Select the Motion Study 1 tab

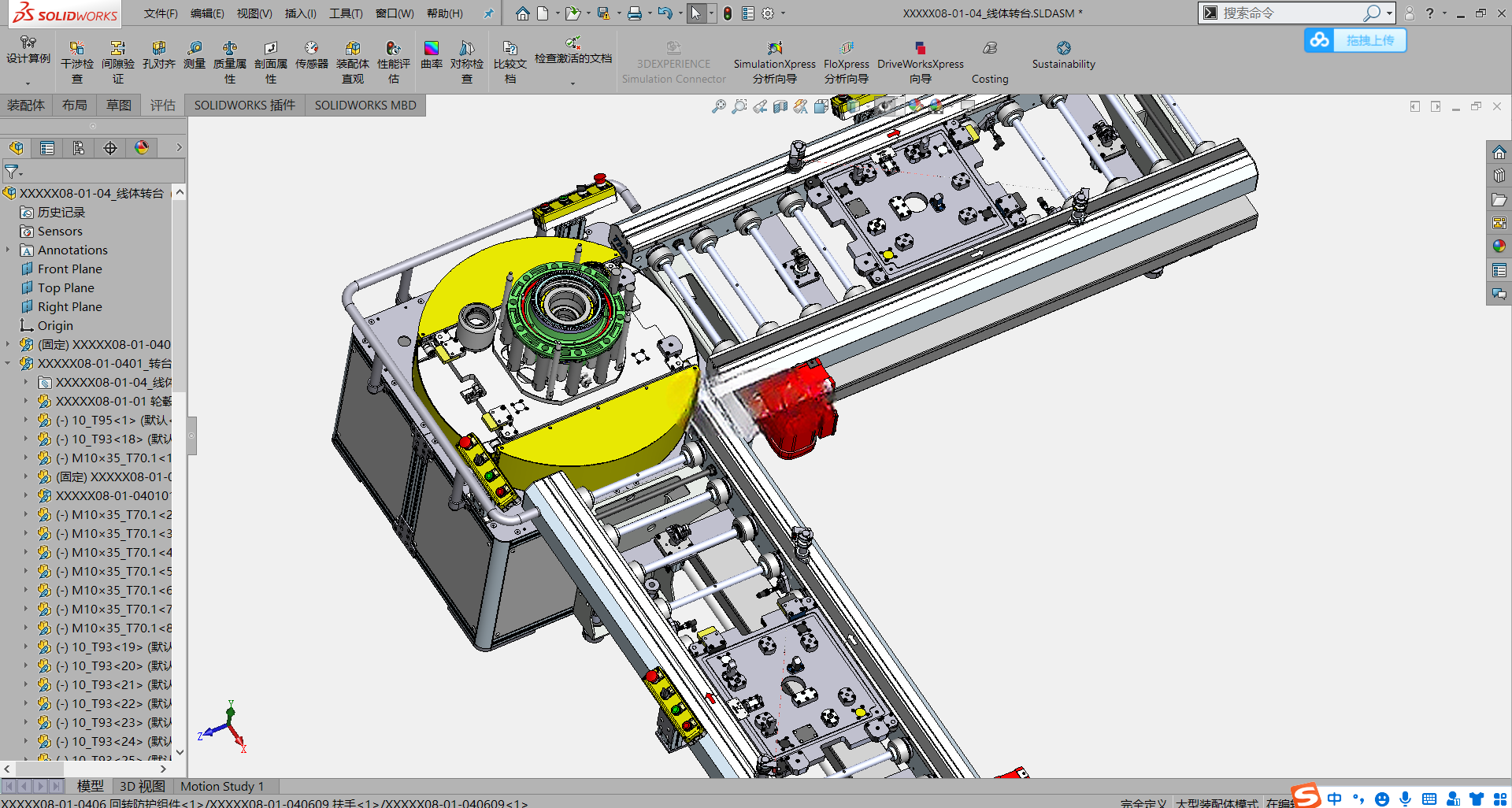pos(222,786)
